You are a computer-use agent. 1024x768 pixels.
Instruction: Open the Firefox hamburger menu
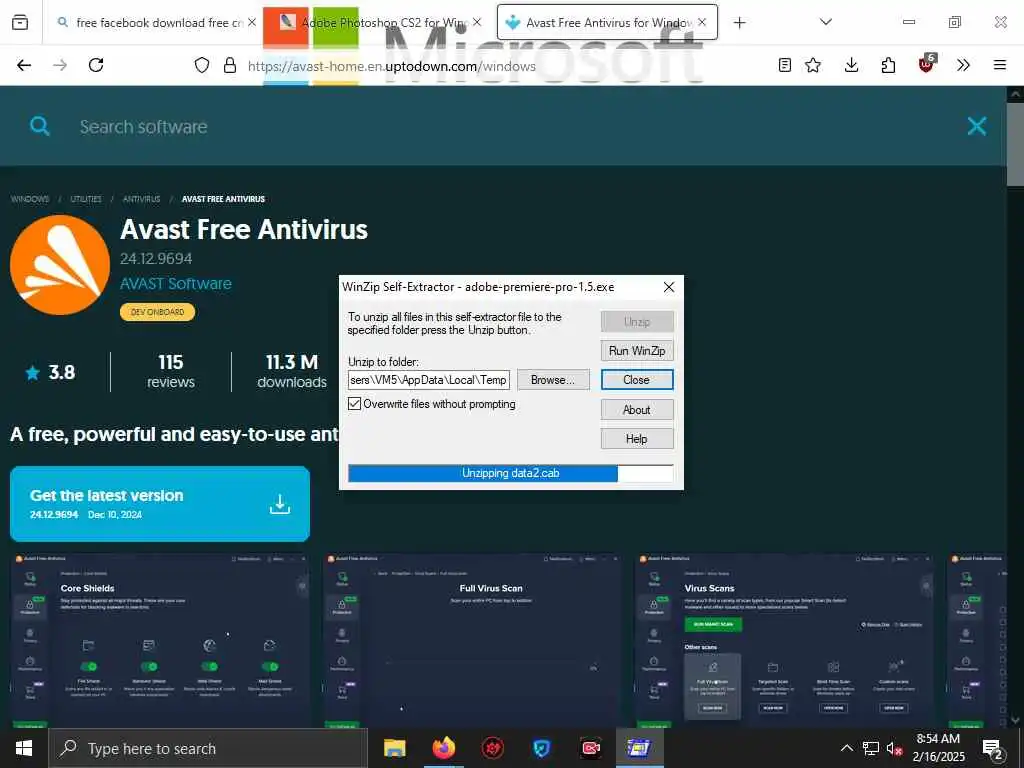click(x=1000, y=65)
